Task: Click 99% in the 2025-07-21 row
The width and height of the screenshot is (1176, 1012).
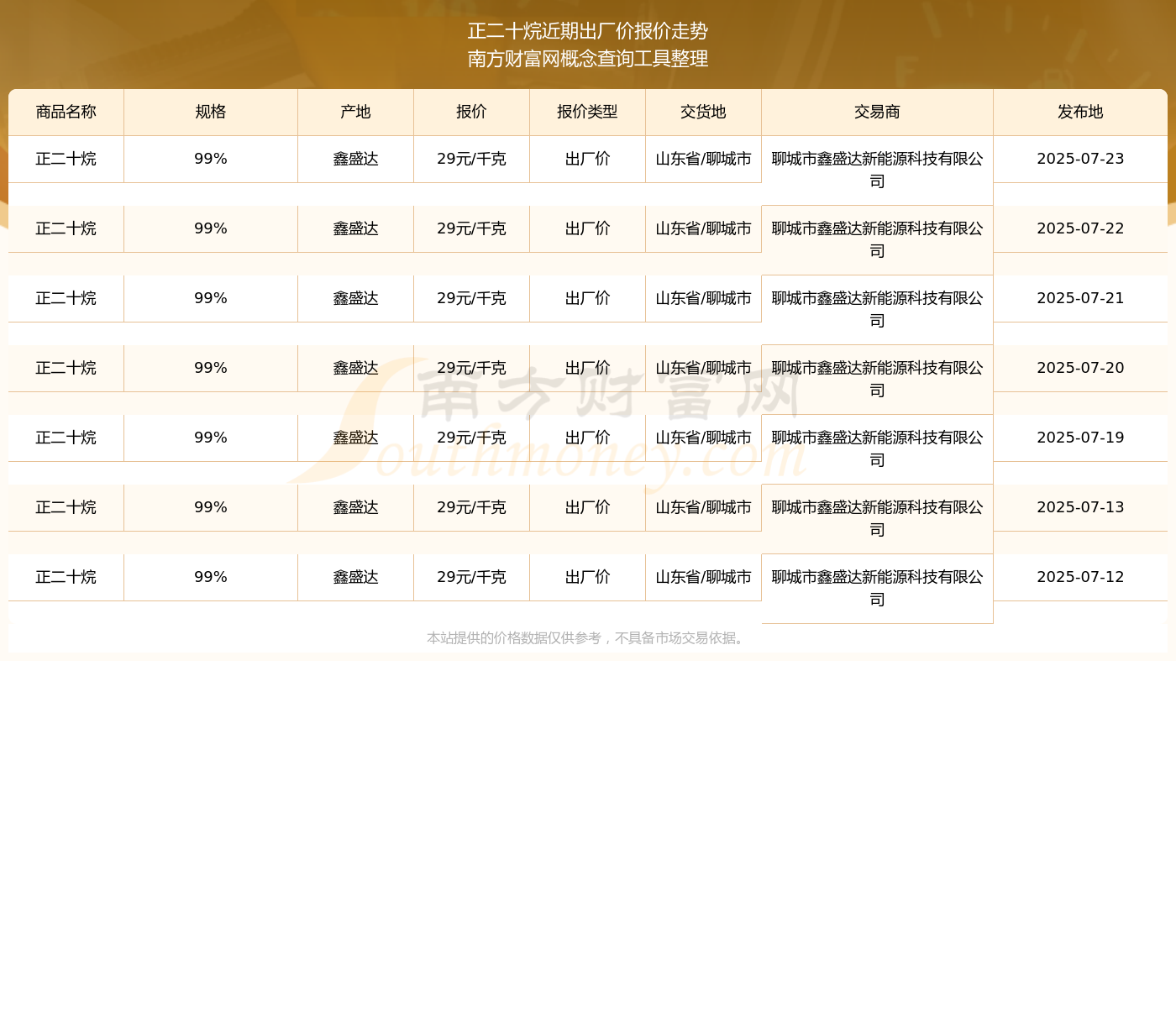Action: click(211, 298)
